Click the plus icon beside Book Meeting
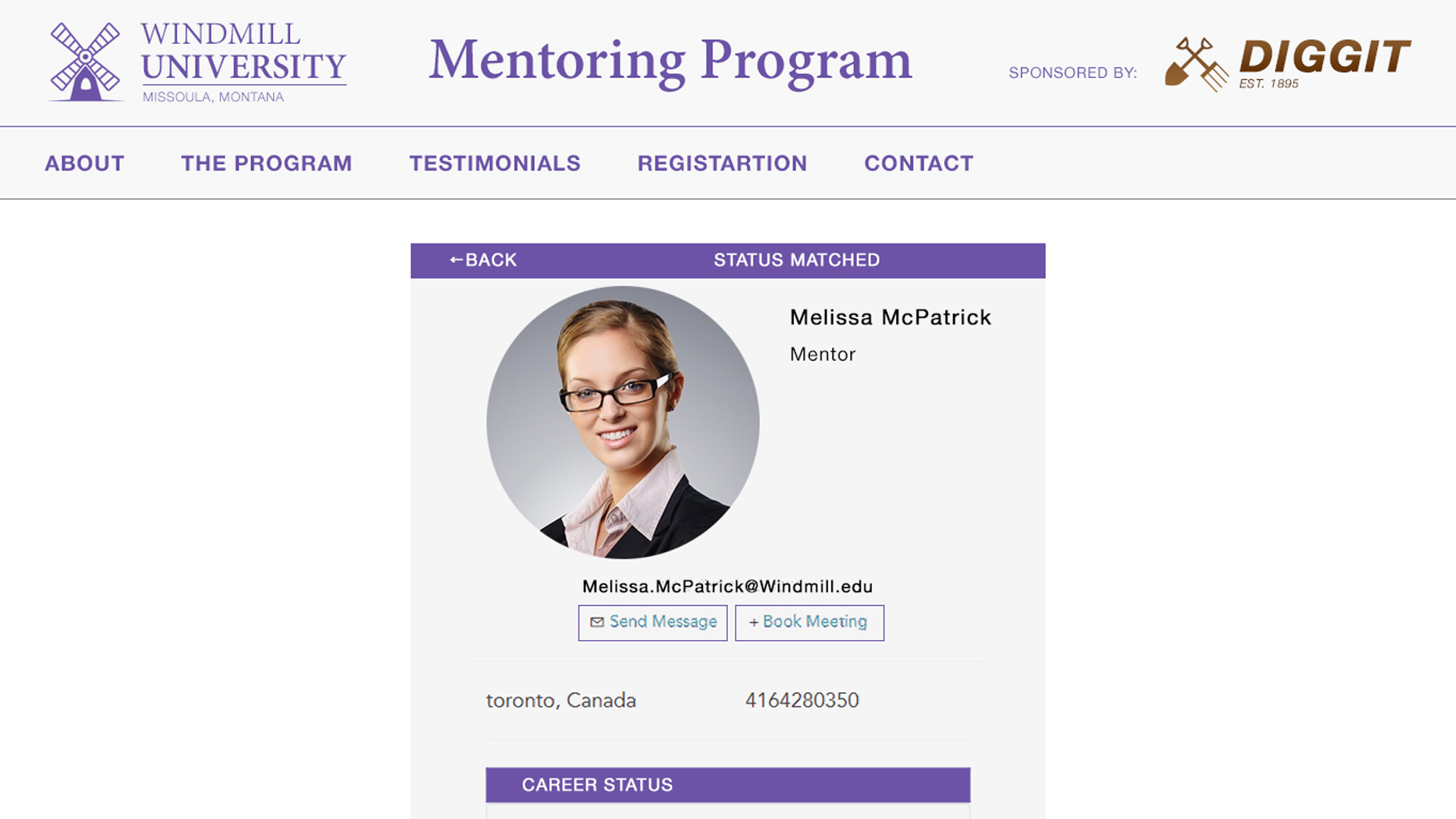Viewport: 1456px width, 819px height. [753, 623]
